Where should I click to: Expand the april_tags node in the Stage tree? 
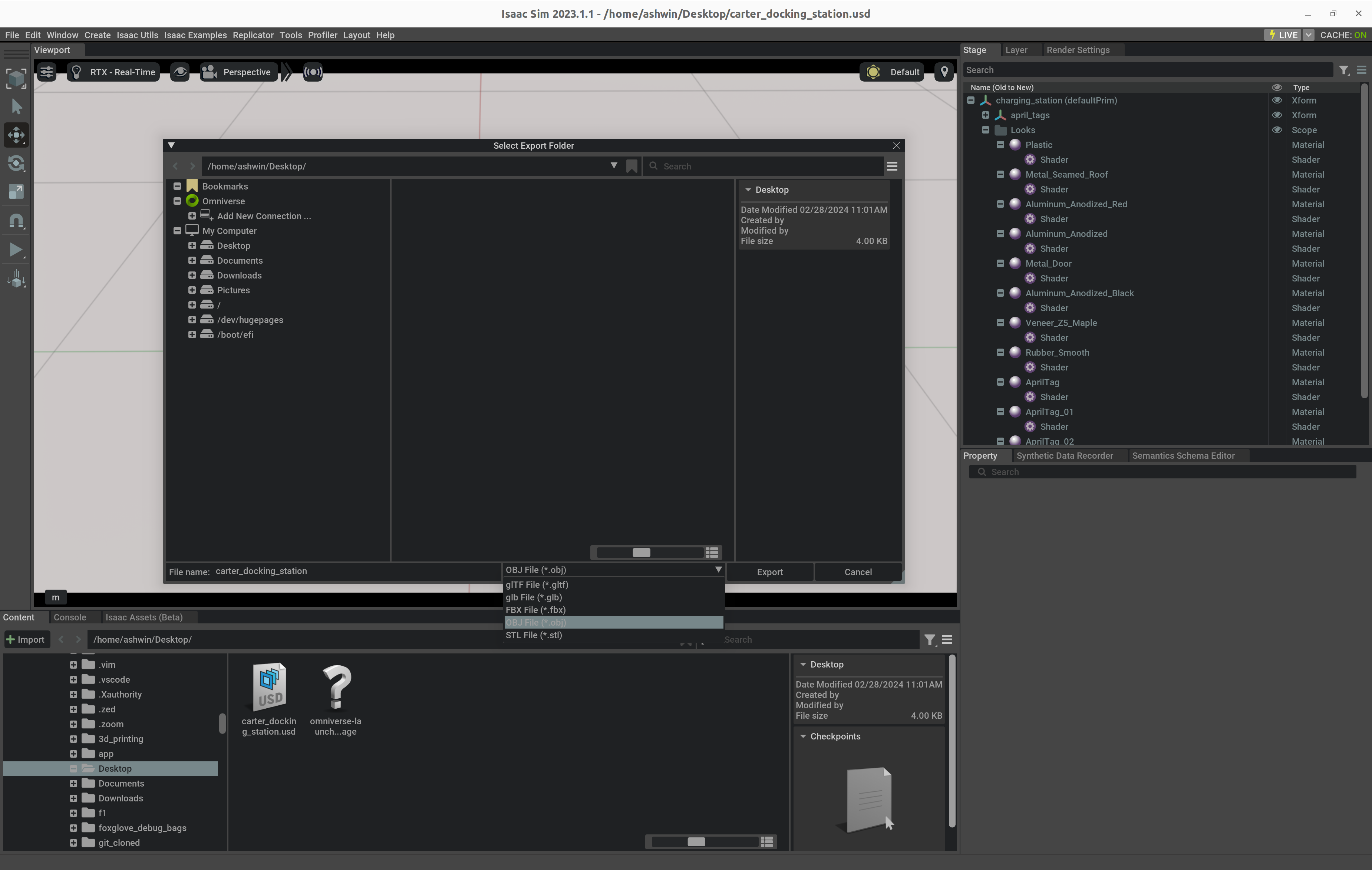point(986,115)
